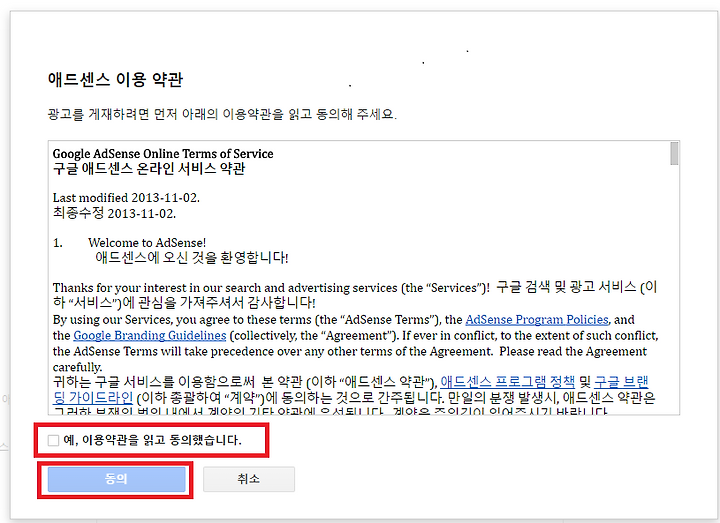Click the '구글 애드센스 온라인 서비스 약관' title

149,169
